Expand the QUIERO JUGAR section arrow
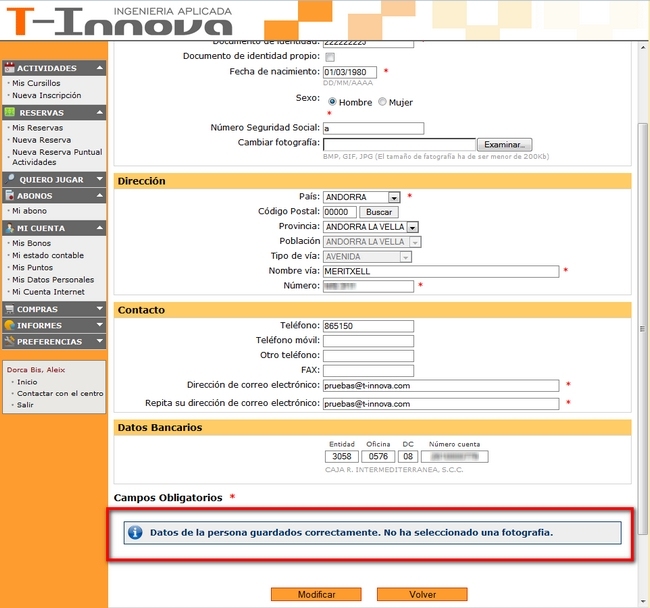The height and width of the screenshot is (608, 650). pos(100,179)
